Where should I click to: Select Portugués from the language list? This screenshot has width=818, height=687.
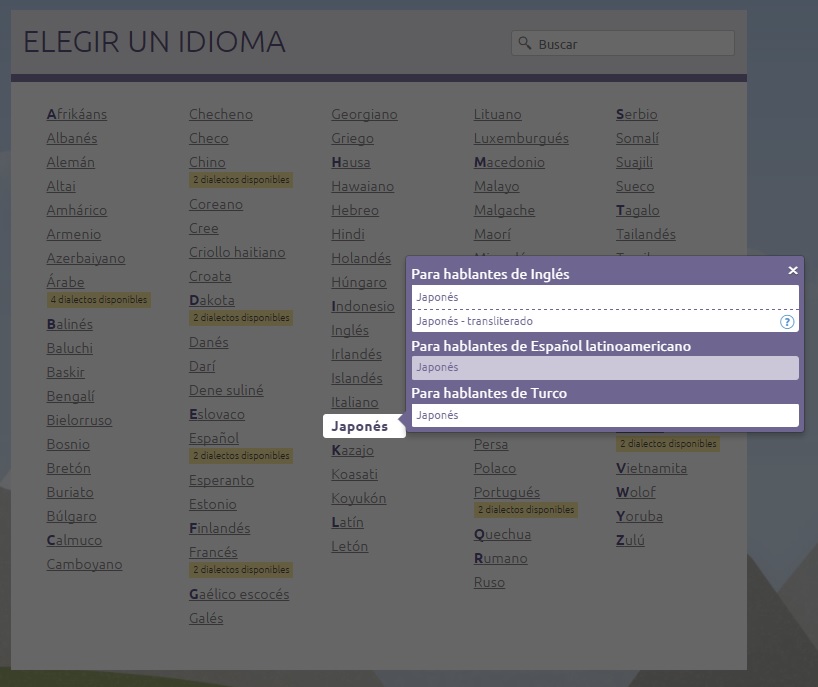pyautogui.click(x=506, y=492)
